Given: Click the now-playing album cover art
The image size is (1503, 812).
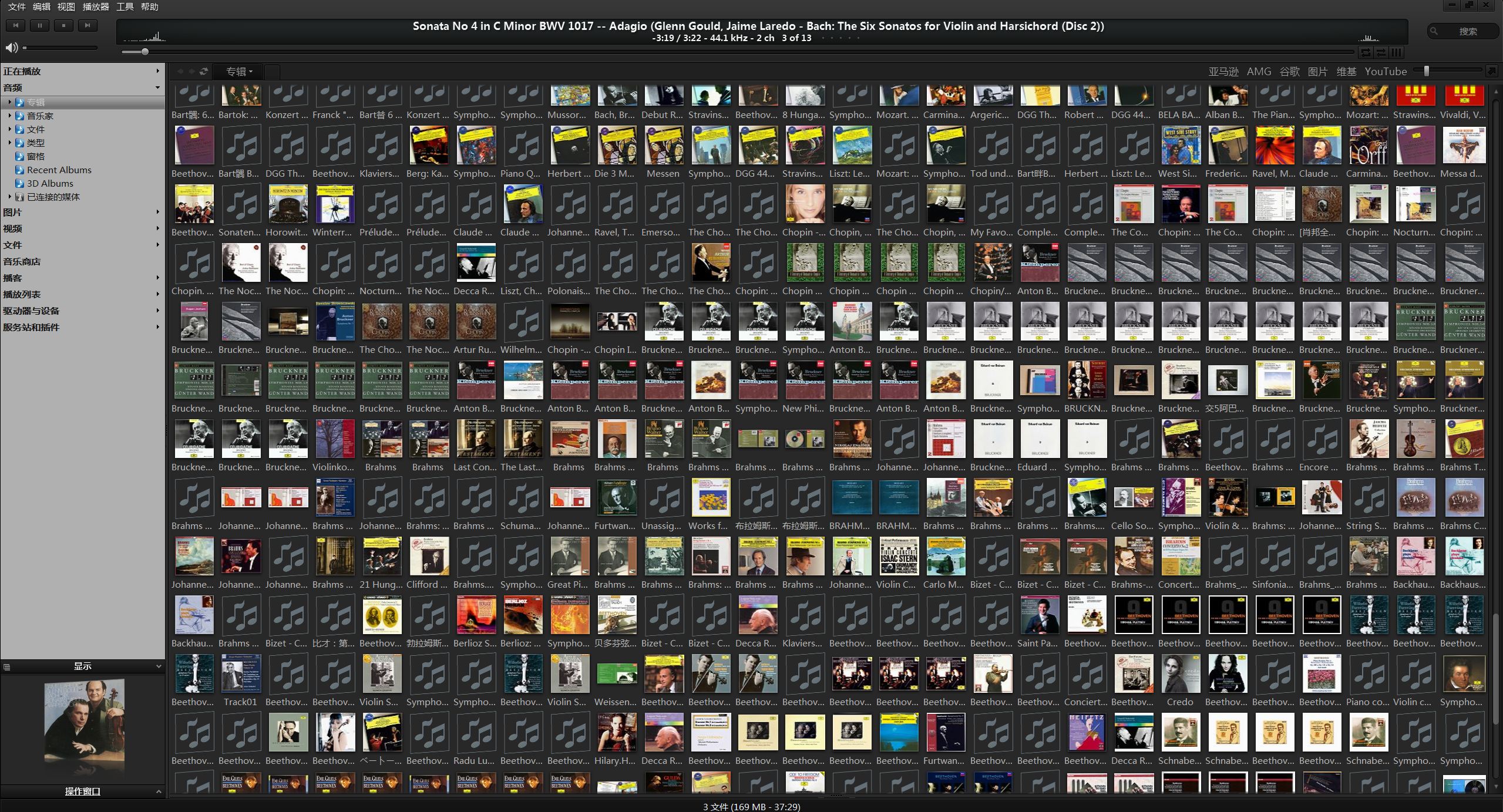Looking at the screenshot, I should tap(84, 720).
